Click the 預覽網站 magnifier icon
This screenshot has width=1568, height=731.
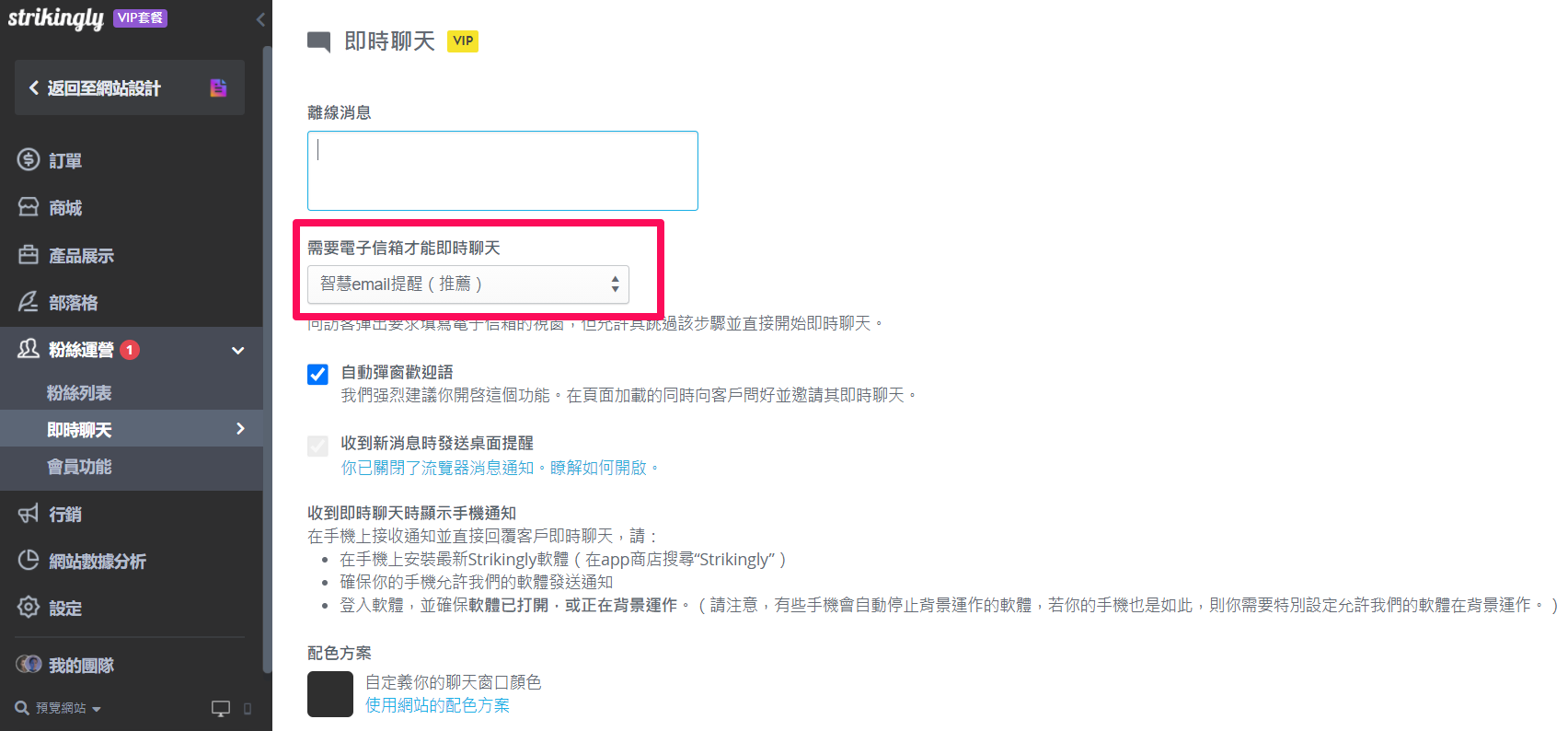pyautogui.click(x=22, y=708)
